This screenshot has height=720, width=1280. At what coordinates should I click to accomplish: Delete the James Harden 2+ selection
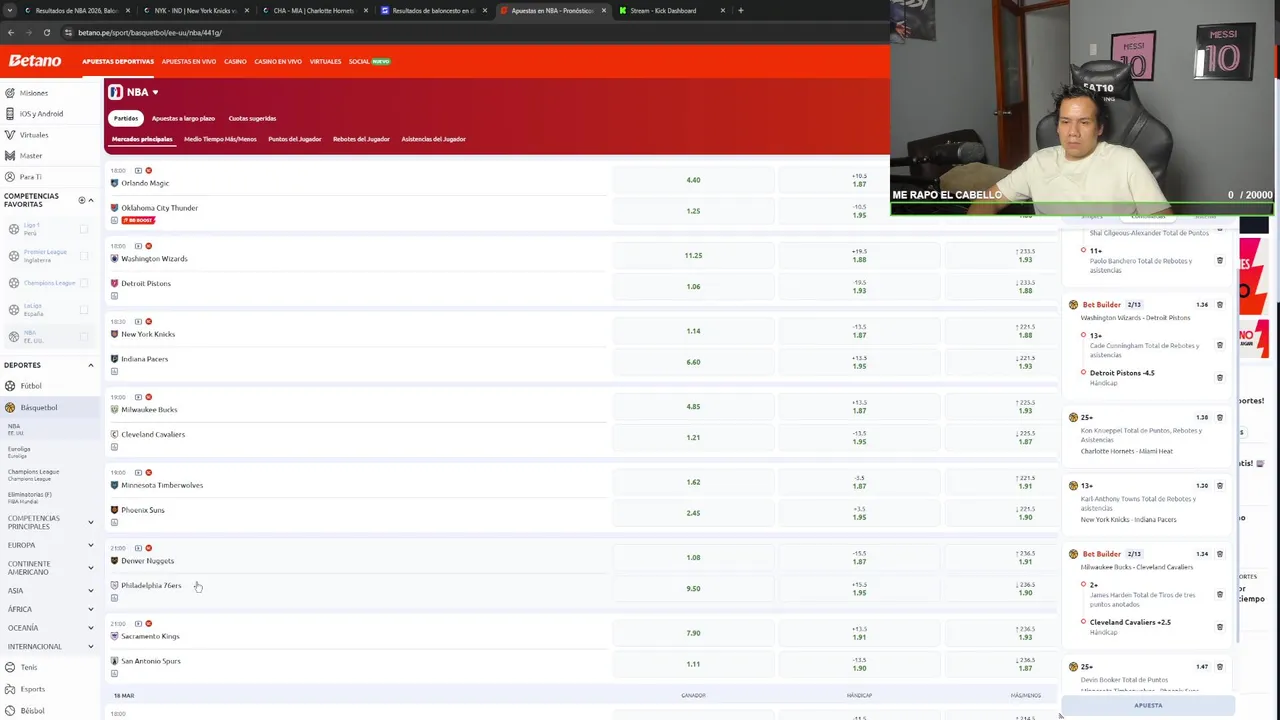click(x=1220, y=594)
